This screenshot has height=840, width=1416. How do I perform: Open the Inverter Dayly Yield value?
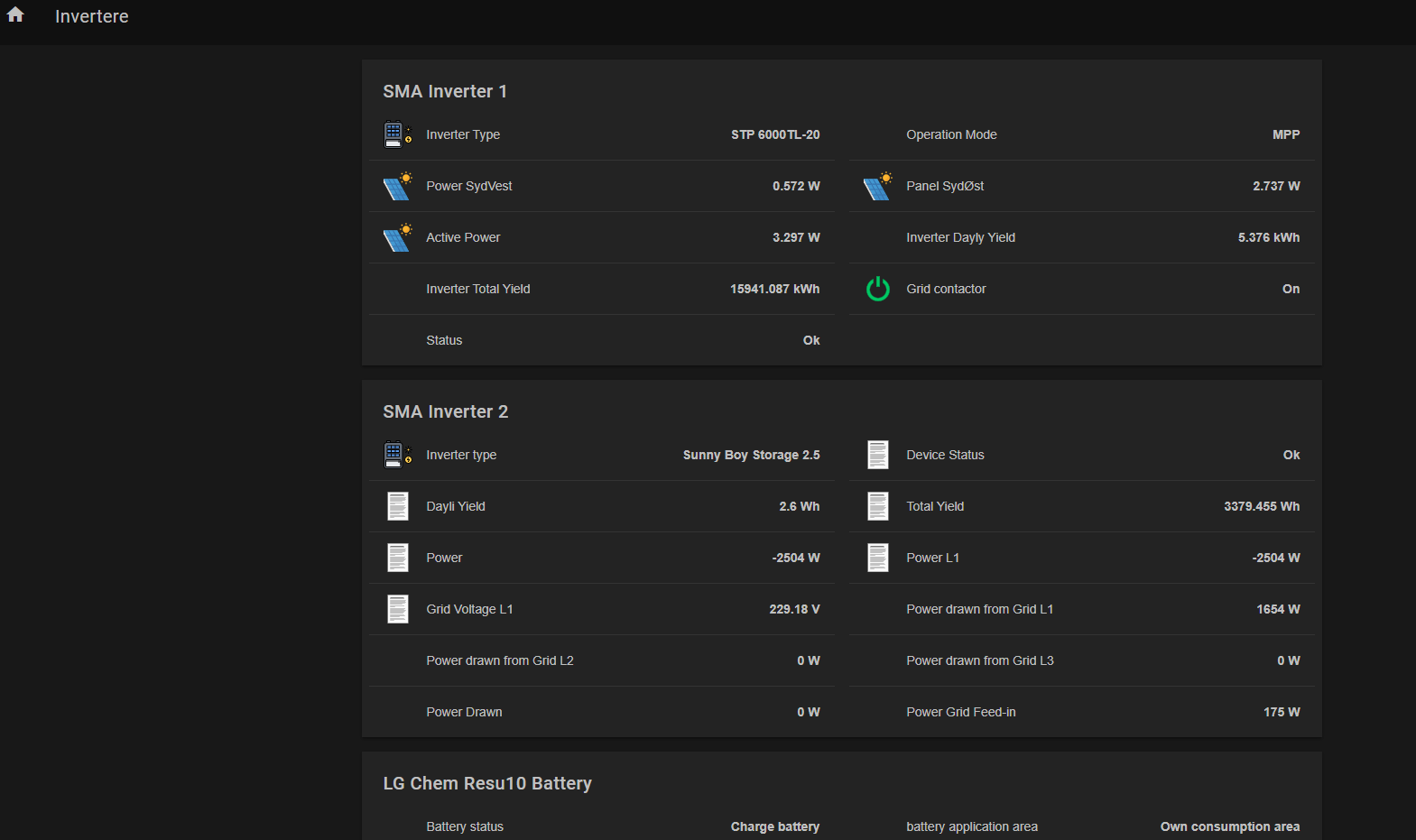tap(1268, 237)
